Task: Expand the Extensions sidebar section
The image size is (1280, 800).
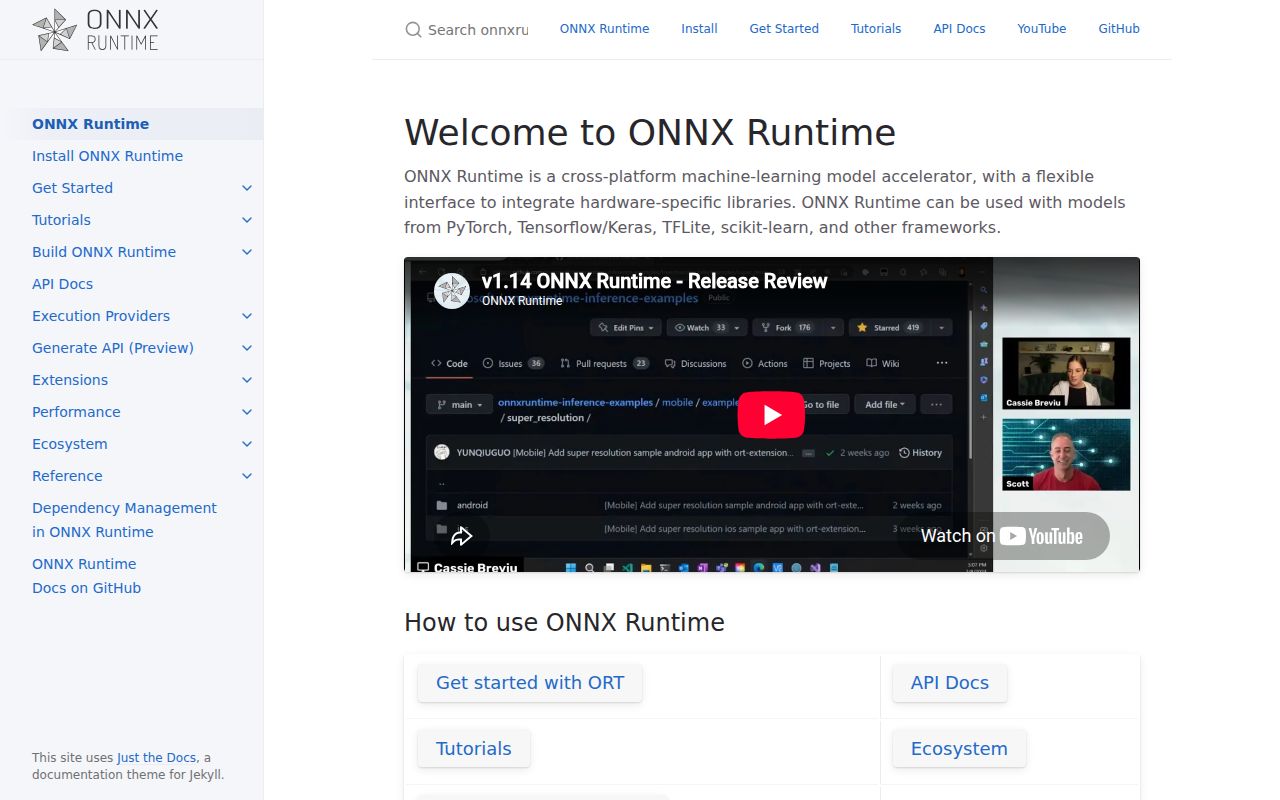Action: tap(247, 380)
